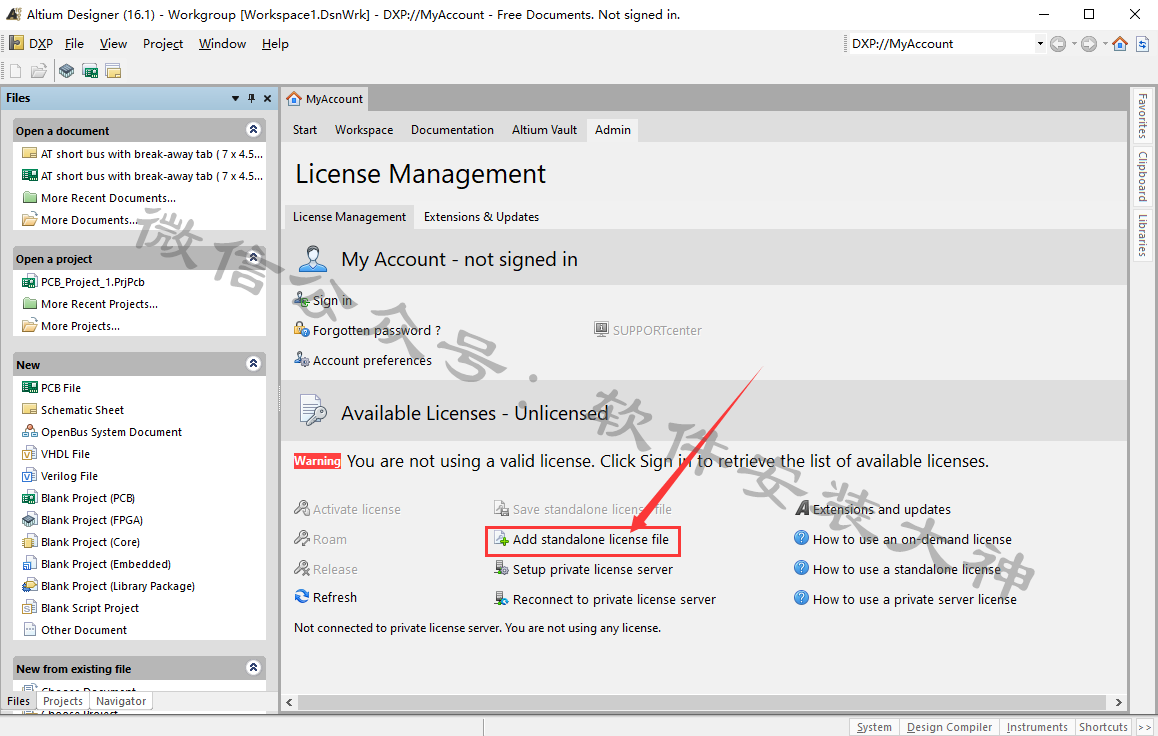
Task: Close the Files panel
Action: 267,98
